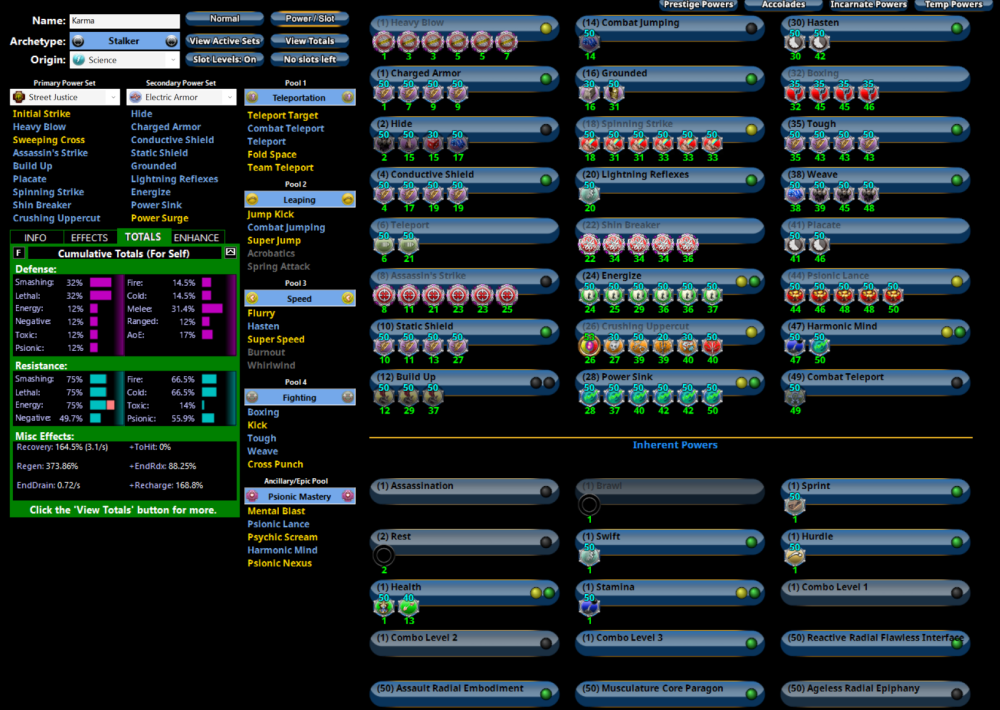Click the level 49 enhancement in Combat Teleport

tap(795, 395)
